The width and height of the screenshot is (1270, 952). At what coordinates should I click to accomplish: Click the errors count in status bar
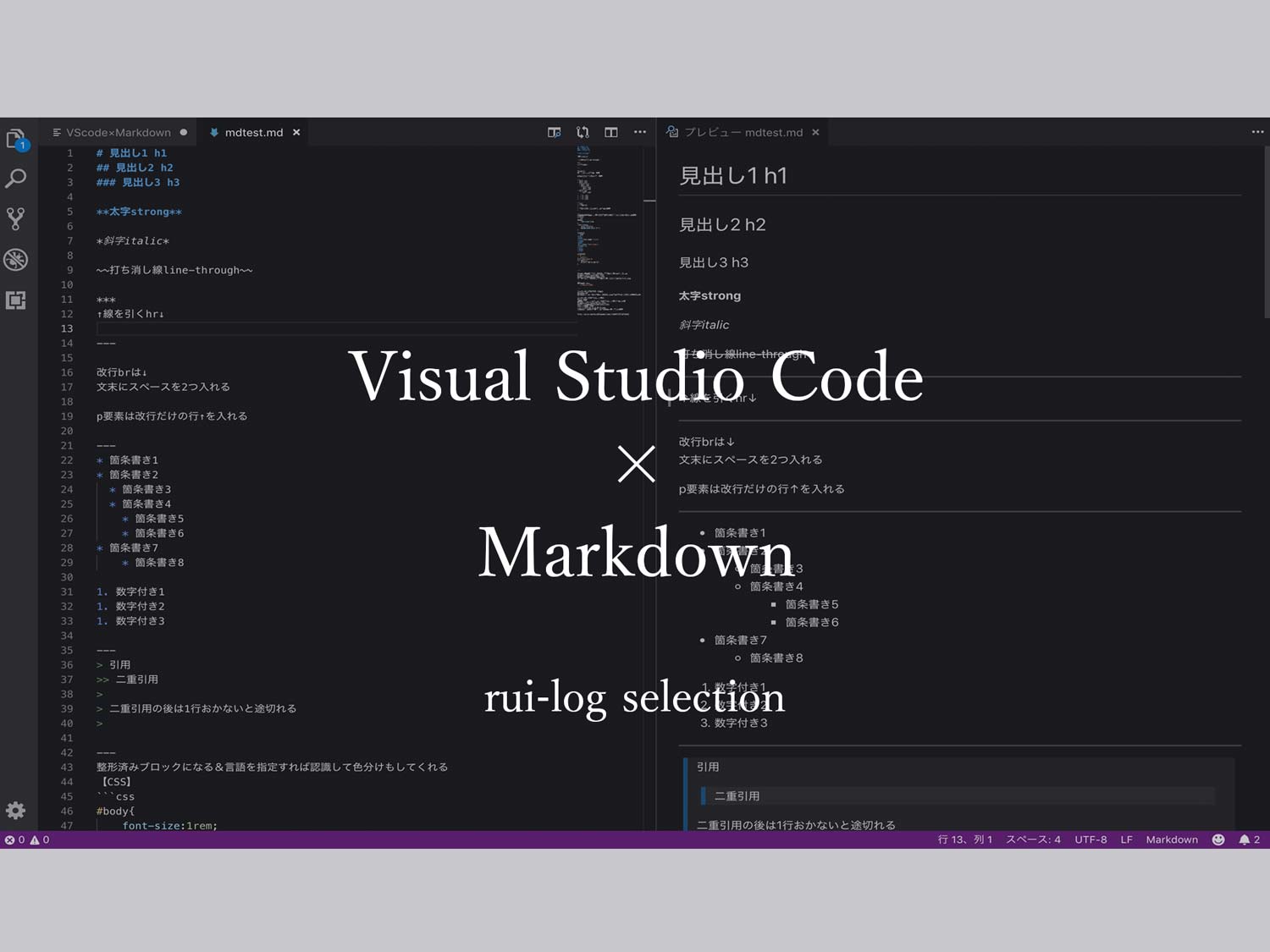[15, 839]
